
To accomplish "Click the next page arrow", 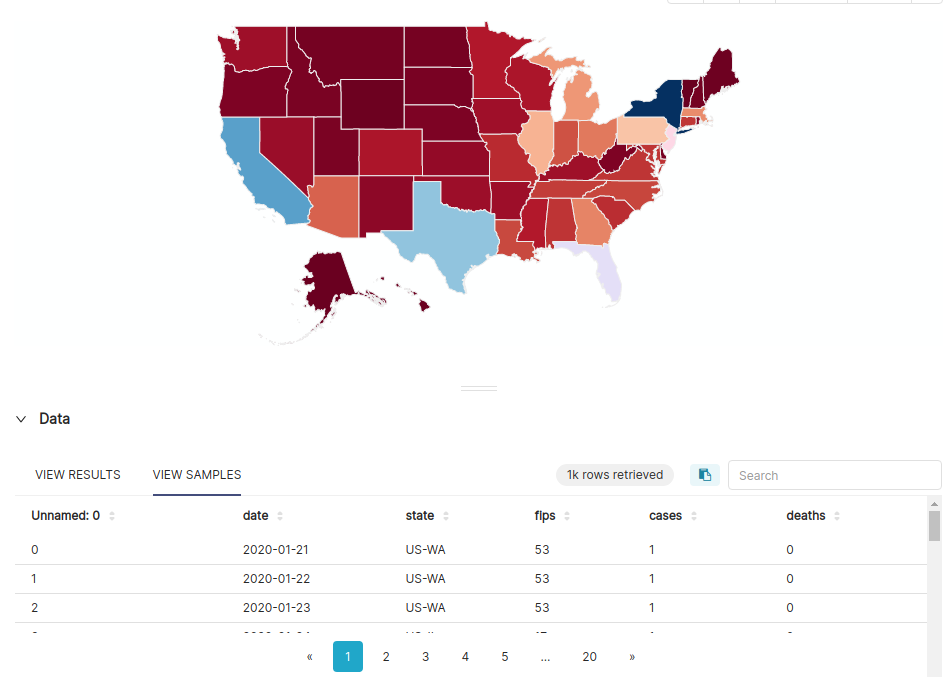I will pos(631,657).
